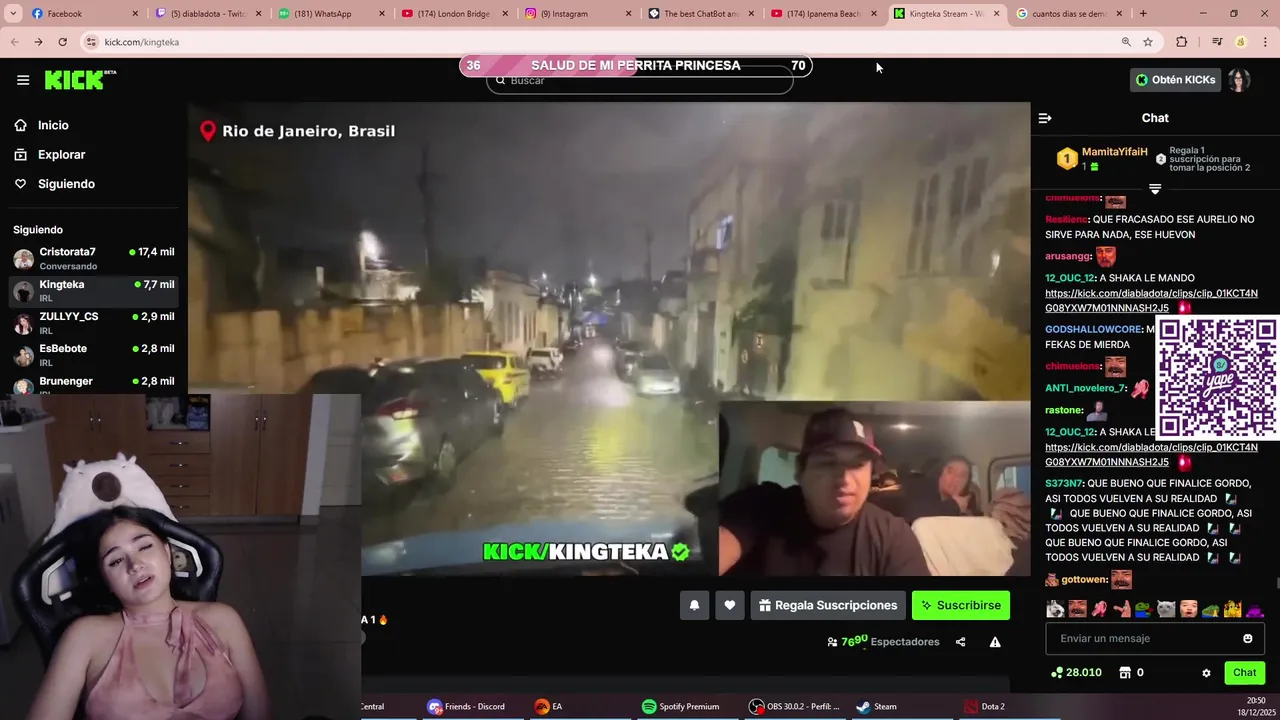1280x720 pixels.
Task: Click Regala Suscripciones button
Action: click(x=828, y=605)
